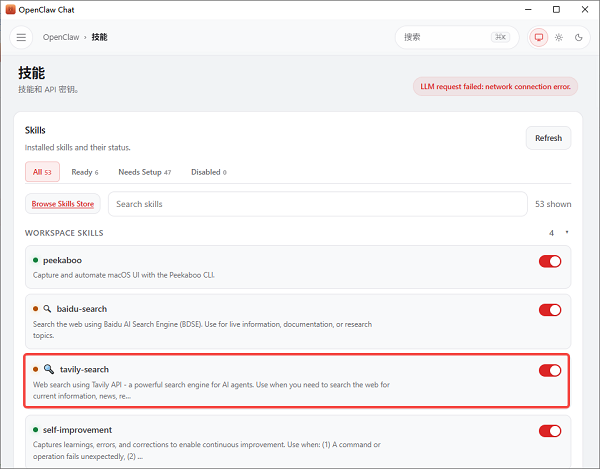Collapse the Workspace Skills section arrow
Image resolution: width=600 pixels, height=469 pixels.
coord(567,233)
